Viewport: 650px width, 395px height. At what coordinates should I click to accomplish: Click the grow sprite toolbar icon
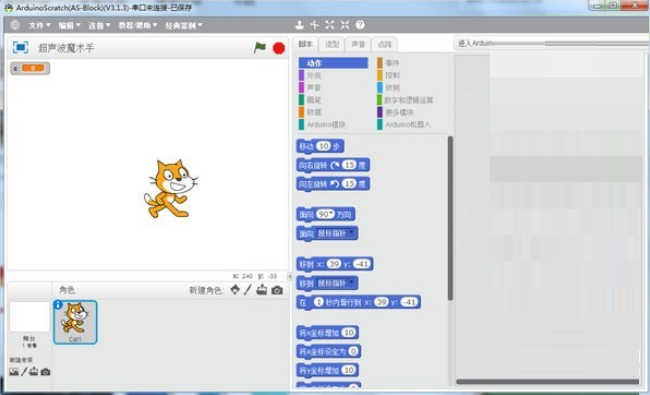(x=330, y=25)
